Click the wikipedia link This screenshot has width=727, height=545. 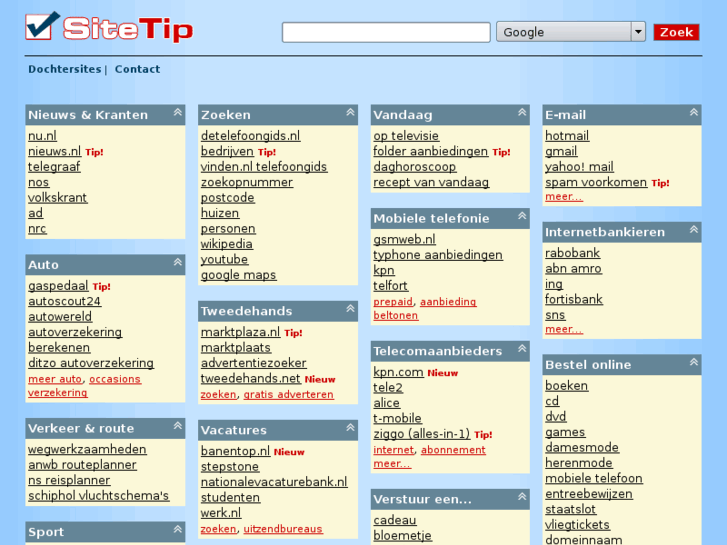226,244
